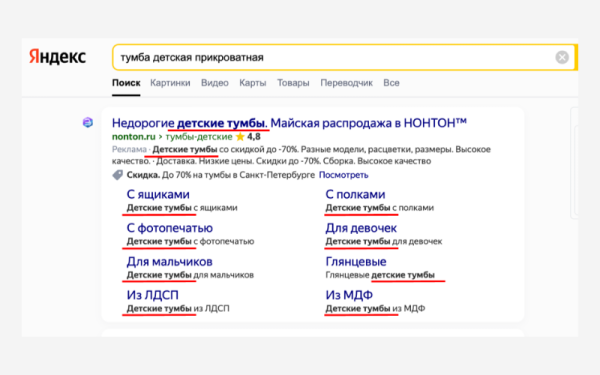Viewport: 600px width, 375px height.
Task: Click the description Глянцевые детские тумбы
Action: 380,275
